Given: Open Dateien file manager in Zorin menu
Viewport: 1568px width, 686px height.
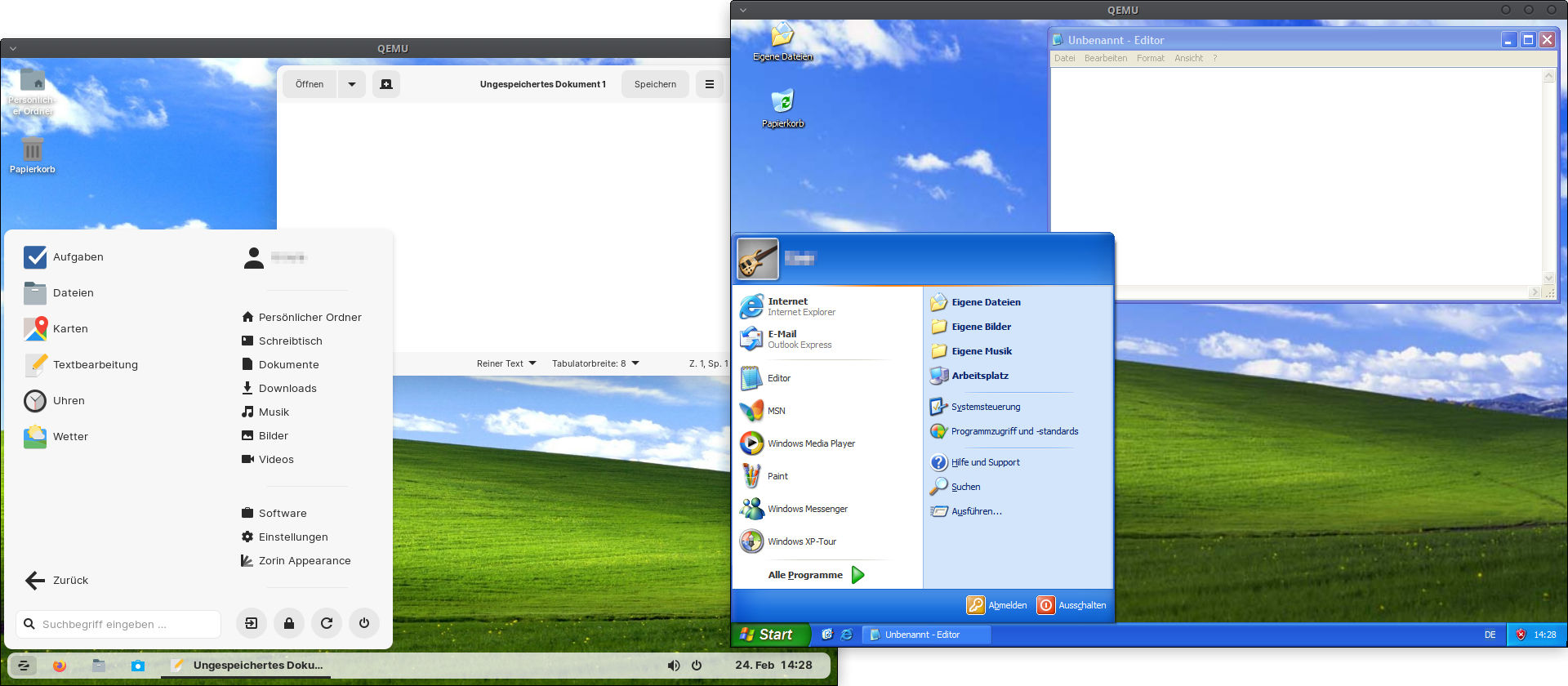Looking at the screenshot, I should [x=59, y=293].
